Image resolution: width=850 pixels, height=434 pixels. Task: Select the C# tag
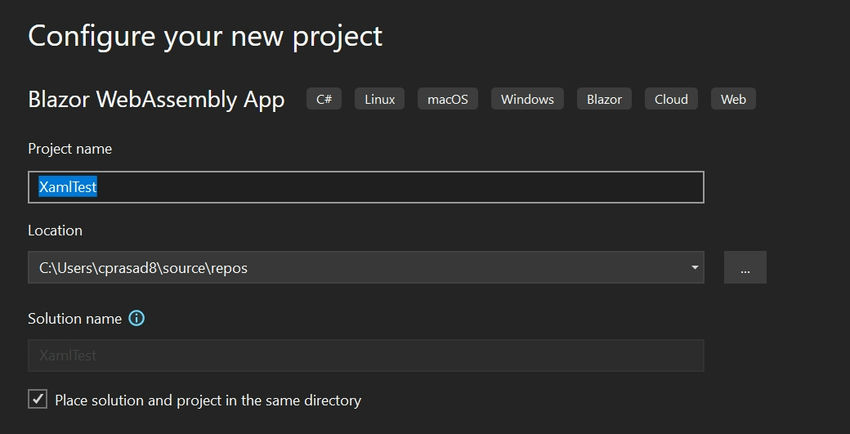pos(324,99)
